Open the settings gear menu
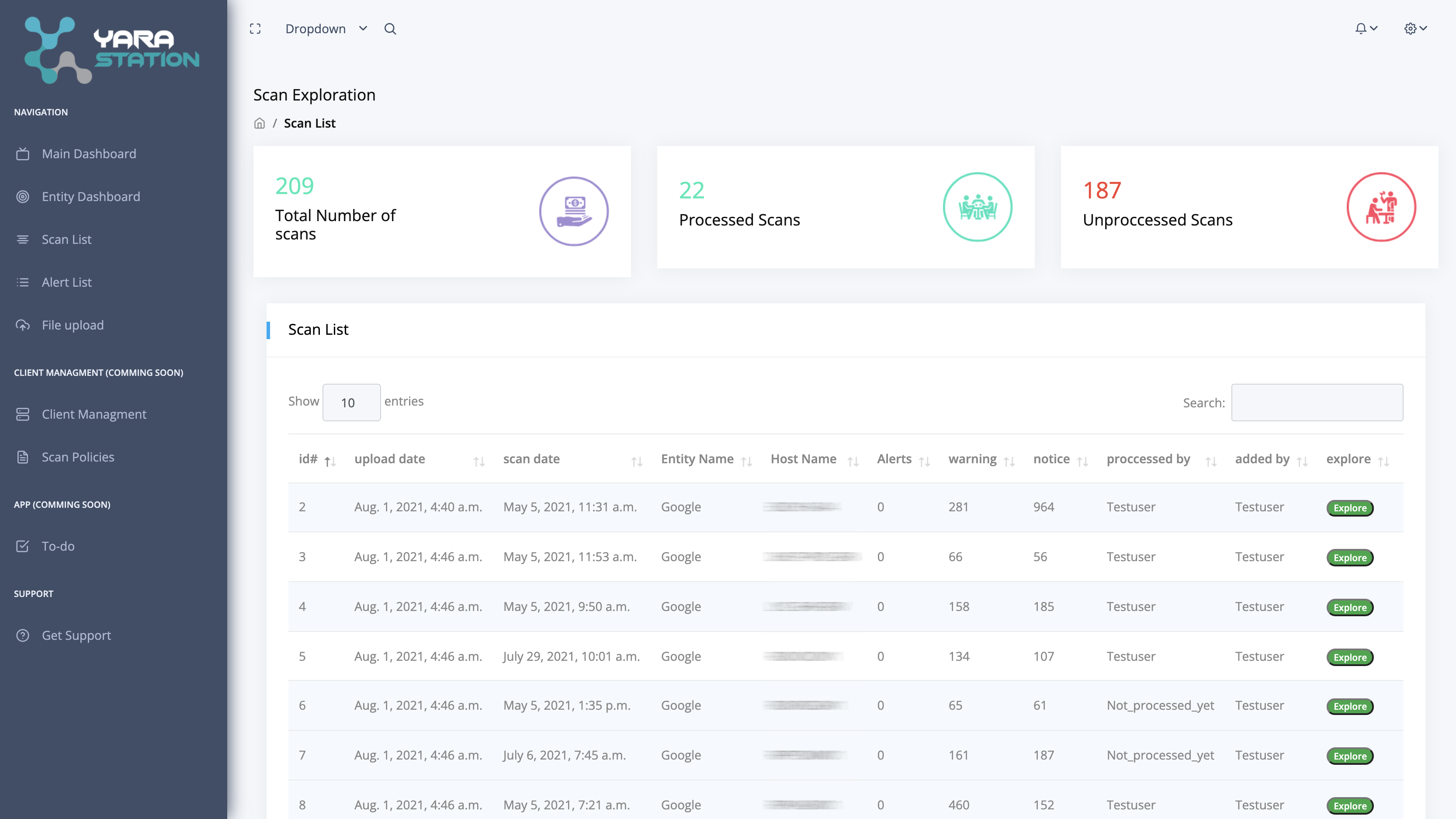Screen dimensions: 1456x819 coord(1415,28)
